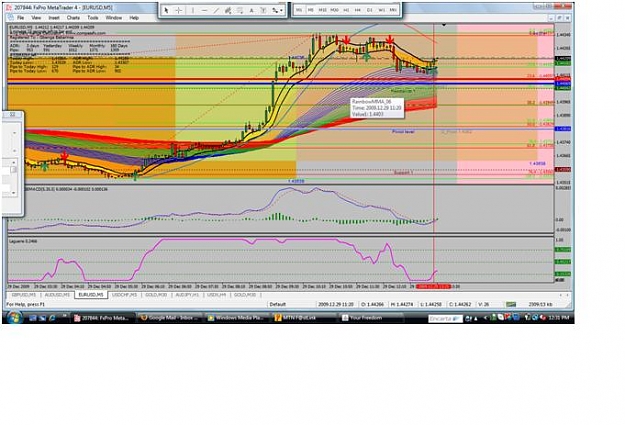Switch to the USDCHF,M5 chart tab
Screen dimensions: 625x425
click(x=124, y=295)
